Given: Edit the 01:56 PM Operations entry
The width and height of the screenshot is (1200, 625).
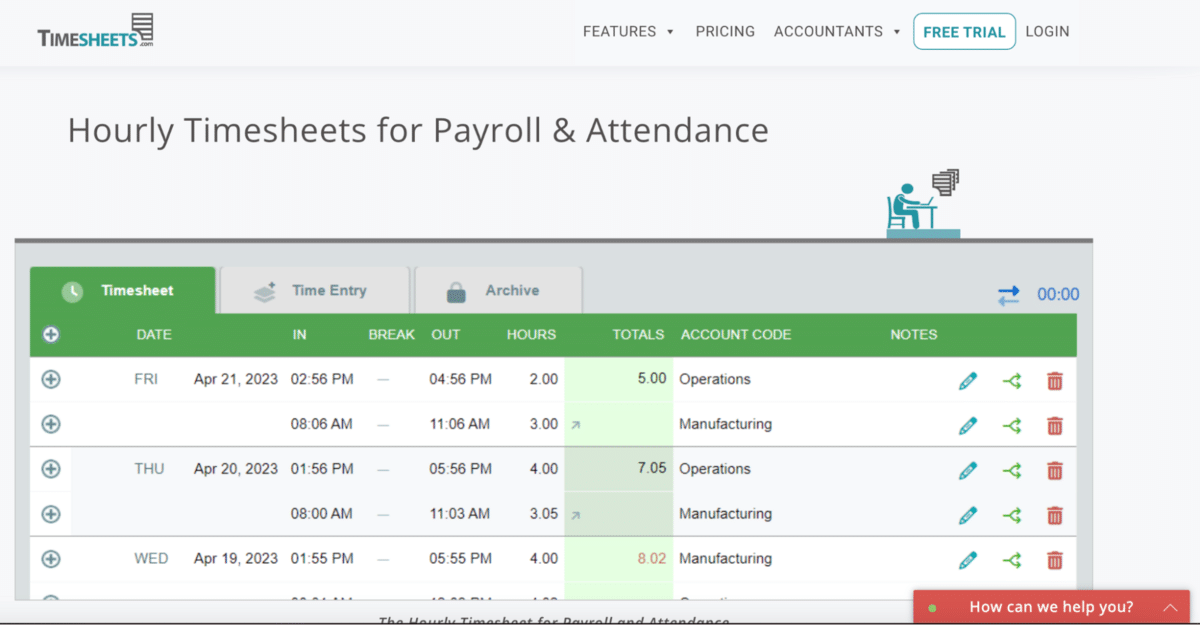Looking at the screenshot, I should pyautogui.click(x=967, y=470).
